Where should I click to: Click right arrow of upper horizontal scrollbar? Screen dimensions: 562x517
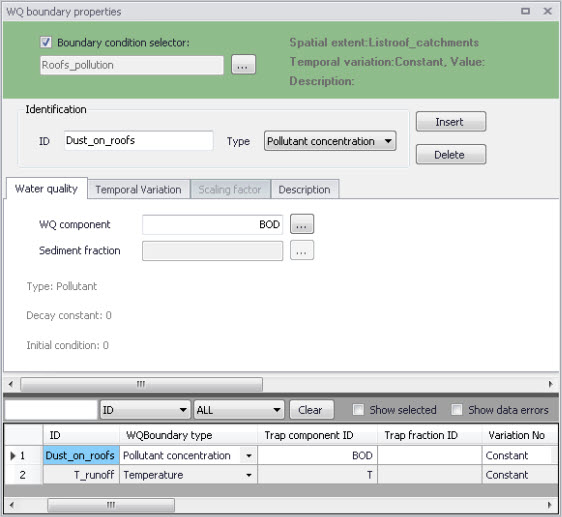click(551, 384)
